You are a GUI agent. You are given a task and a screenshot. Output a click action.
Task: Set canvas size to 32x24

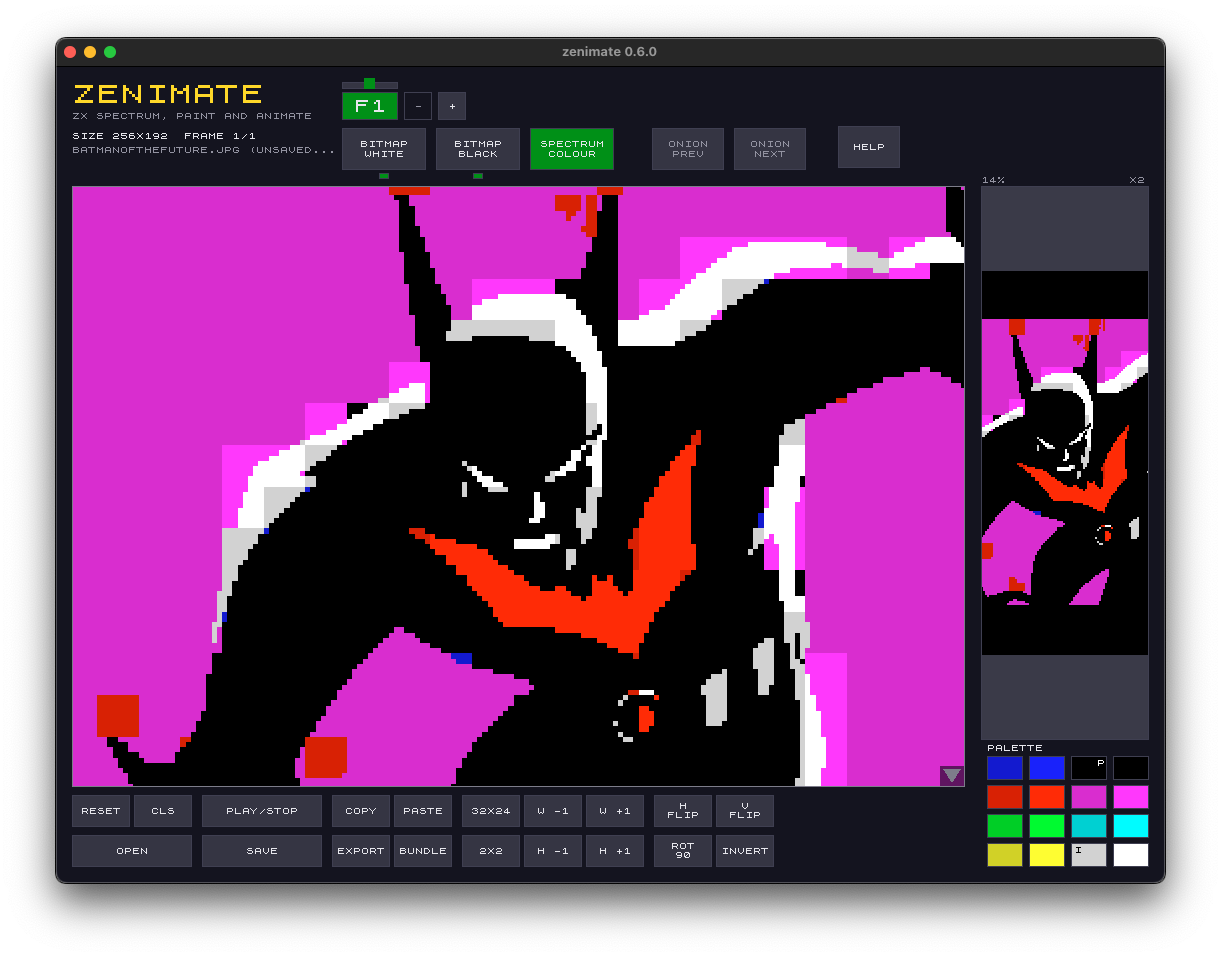[491, 811]
